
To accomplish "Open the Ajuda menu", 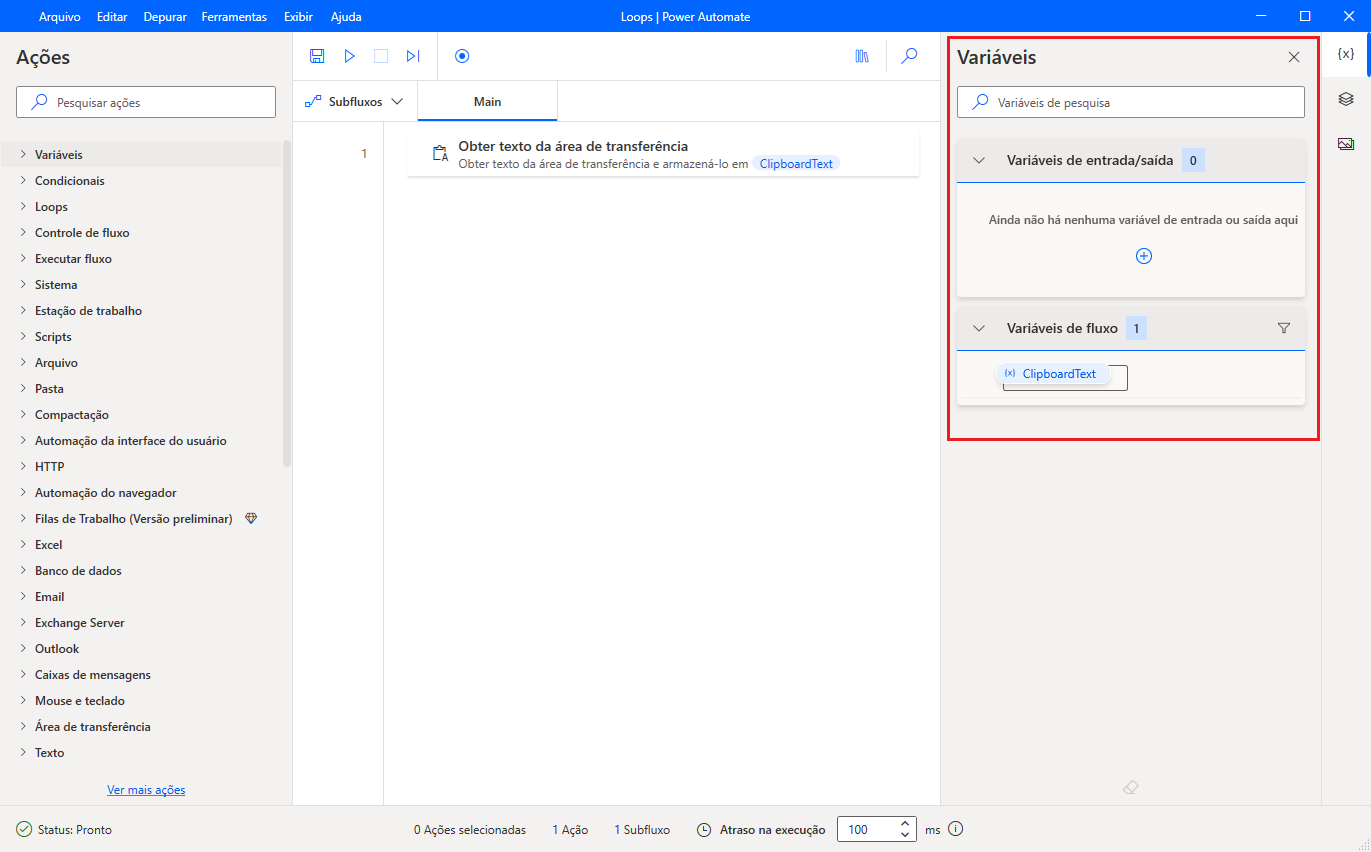I will tap(346, 17).
